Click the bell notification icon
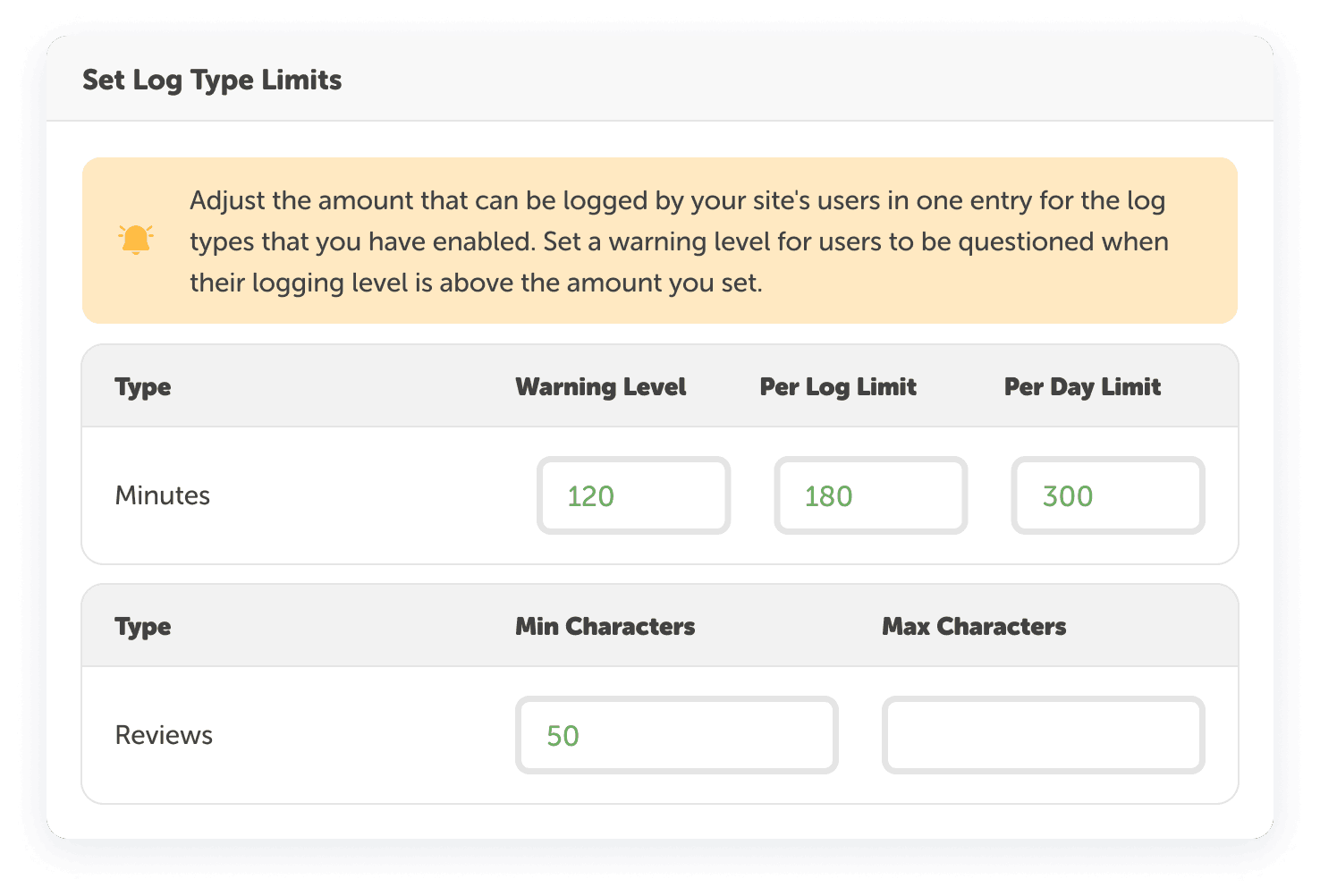This screenshot has width=1320, height=896. [134, 240]
